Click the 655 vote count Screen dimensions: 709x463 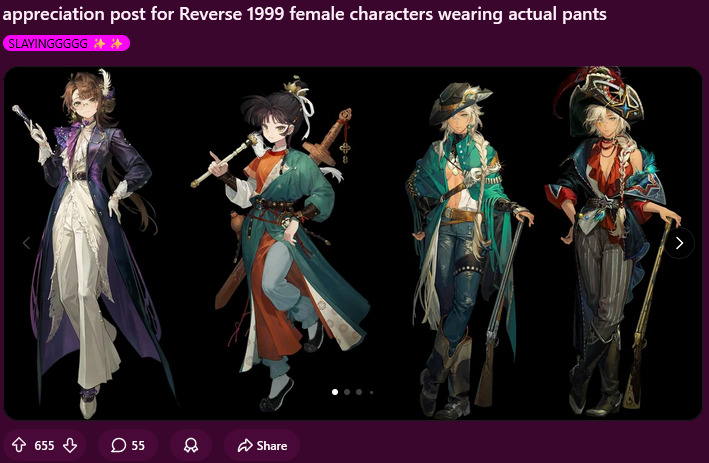tap(44, 446)
